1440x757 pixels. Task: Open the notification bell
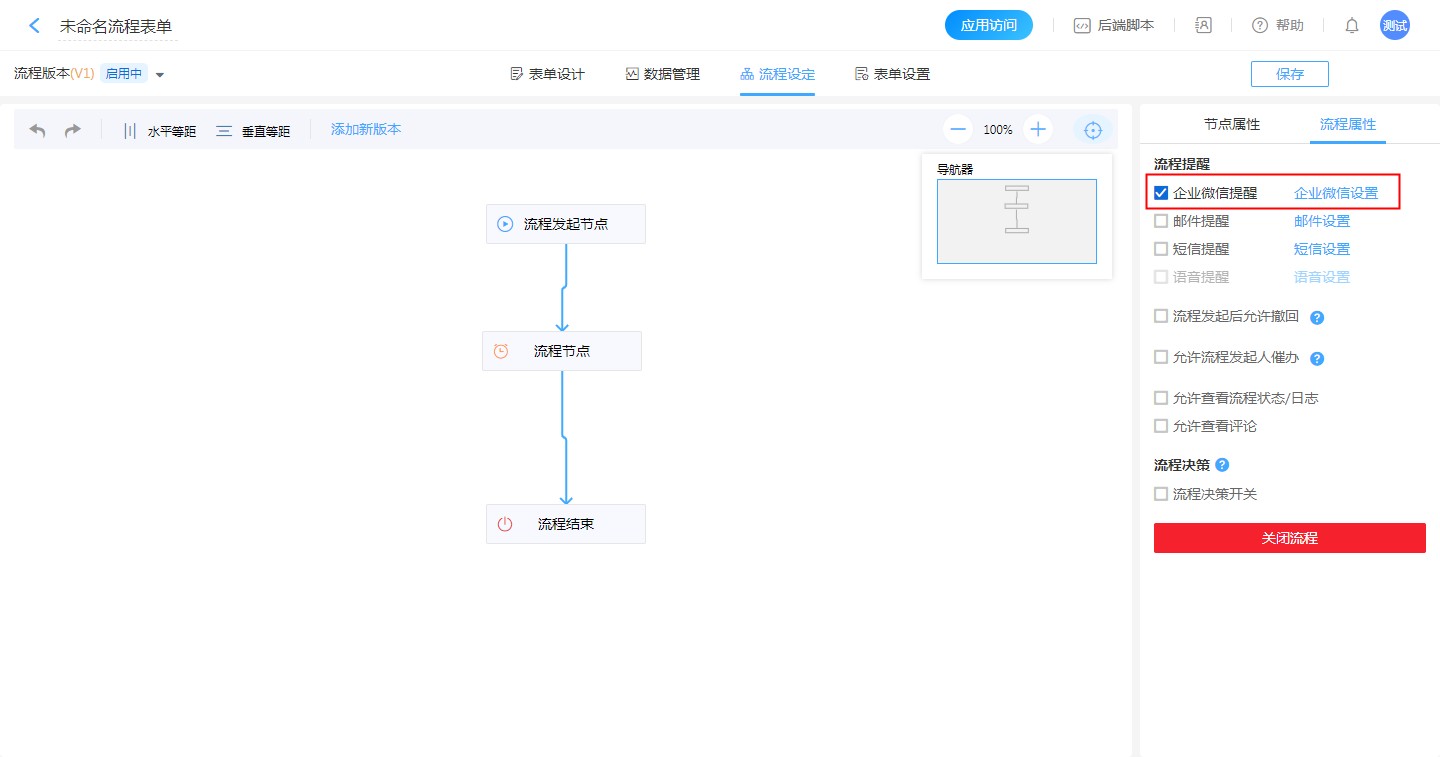(1352, 26)
